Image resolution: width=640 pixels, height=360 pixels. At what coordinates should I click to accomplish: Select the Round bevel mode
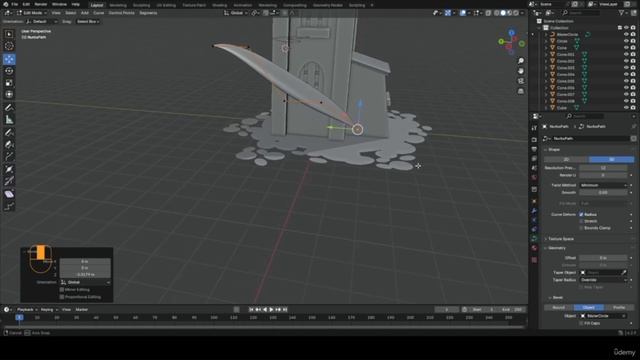pyautogui.click(x=559, y=308)
